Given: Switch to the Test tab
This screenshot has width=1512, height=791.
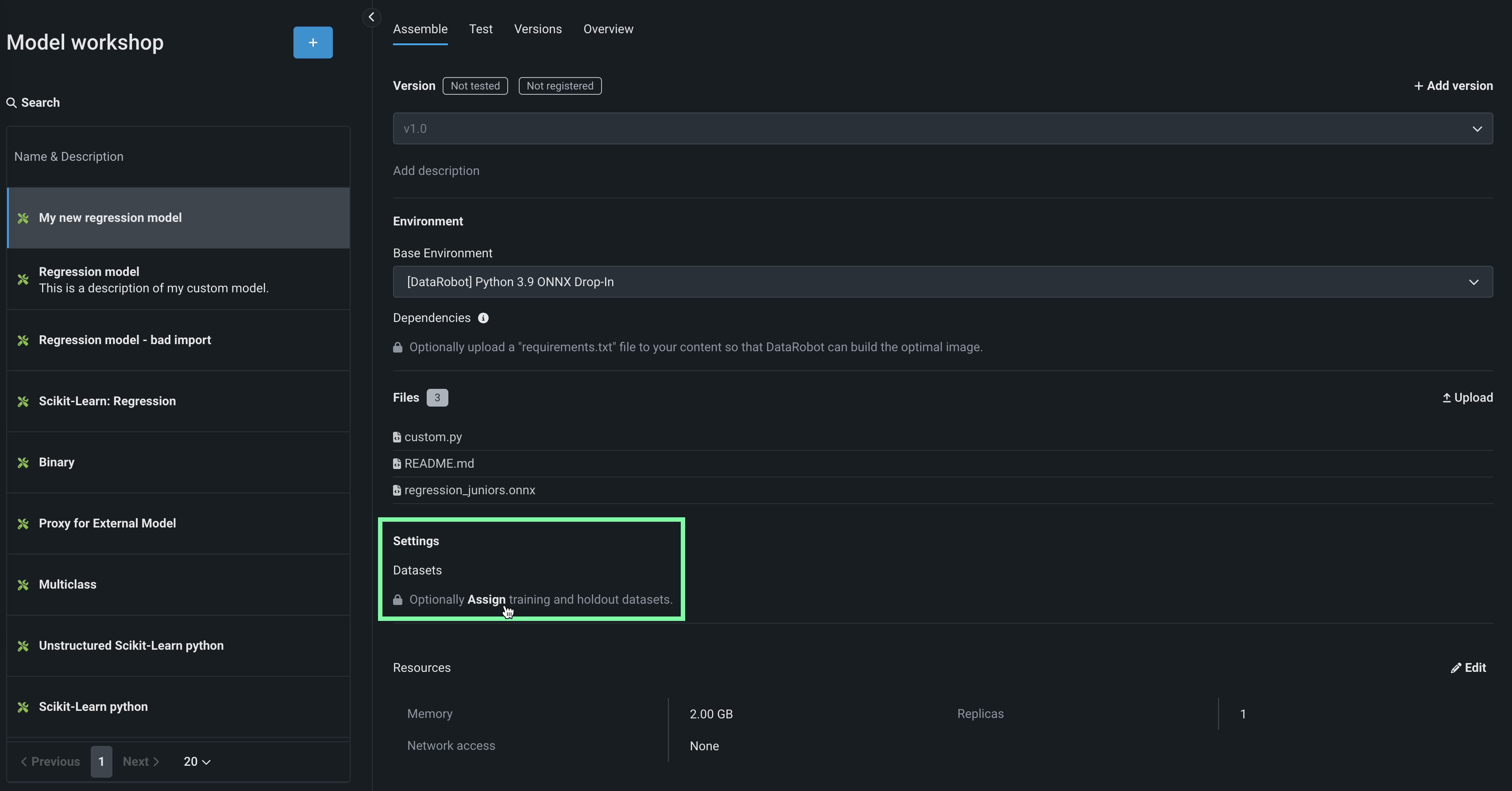Looking at the screenshot, I should pos(480,29).
